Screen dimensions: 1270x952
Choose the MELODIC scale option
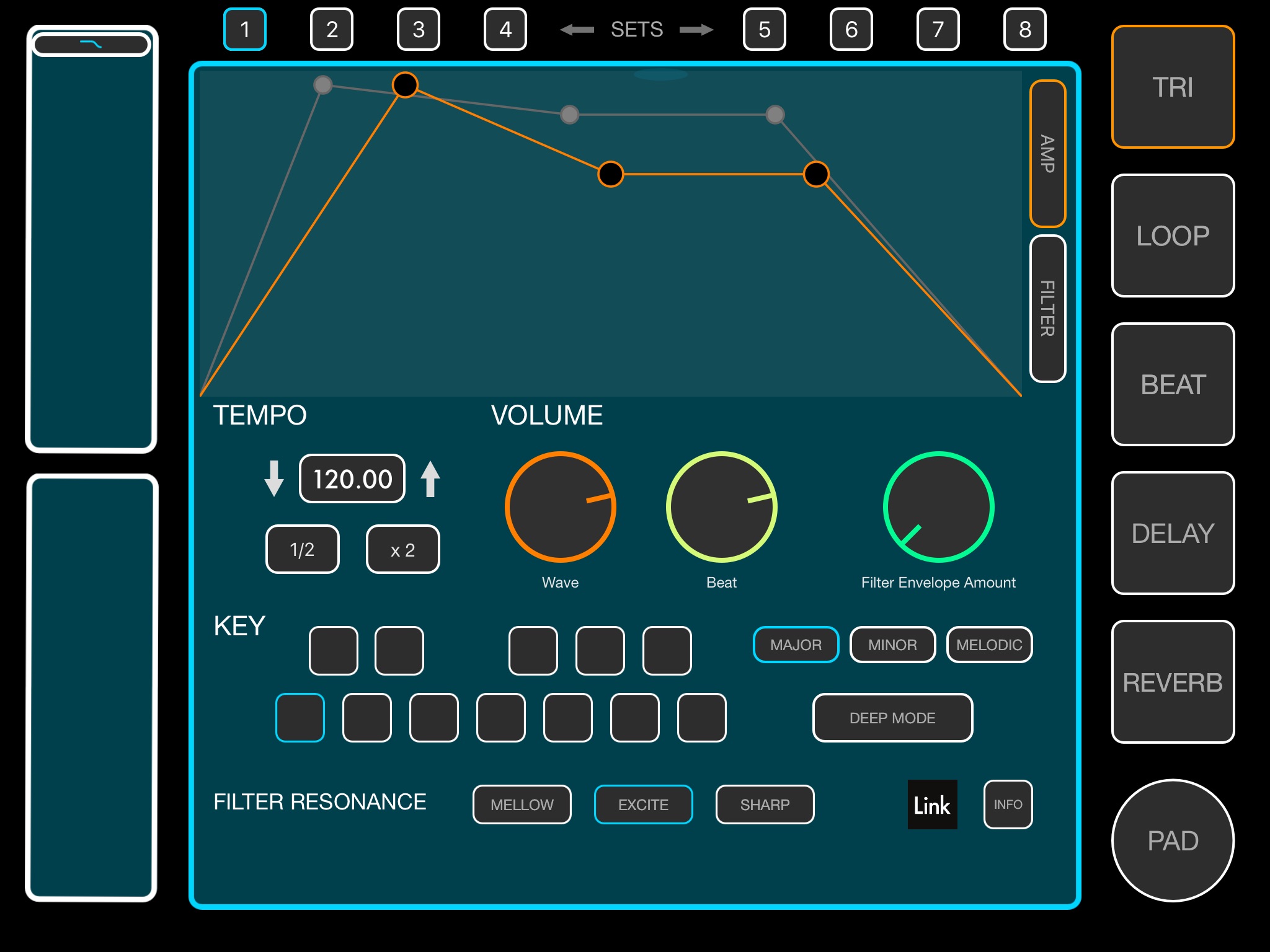(988, 645)
